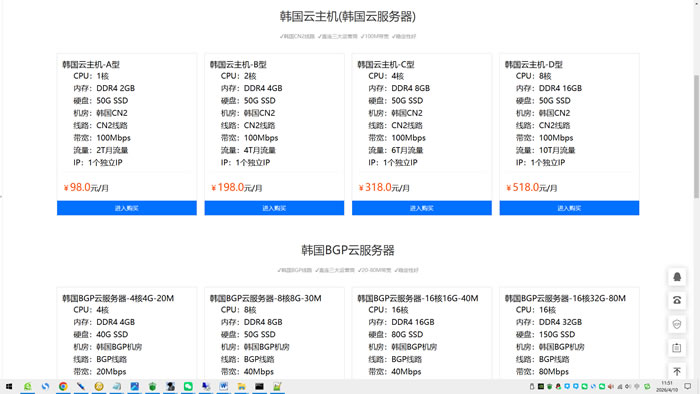Image resolution: width=700 pixels, height=394 pixels.
Task: Click the calendar order icon in sidebar
Action: click(x=677, y=348)
